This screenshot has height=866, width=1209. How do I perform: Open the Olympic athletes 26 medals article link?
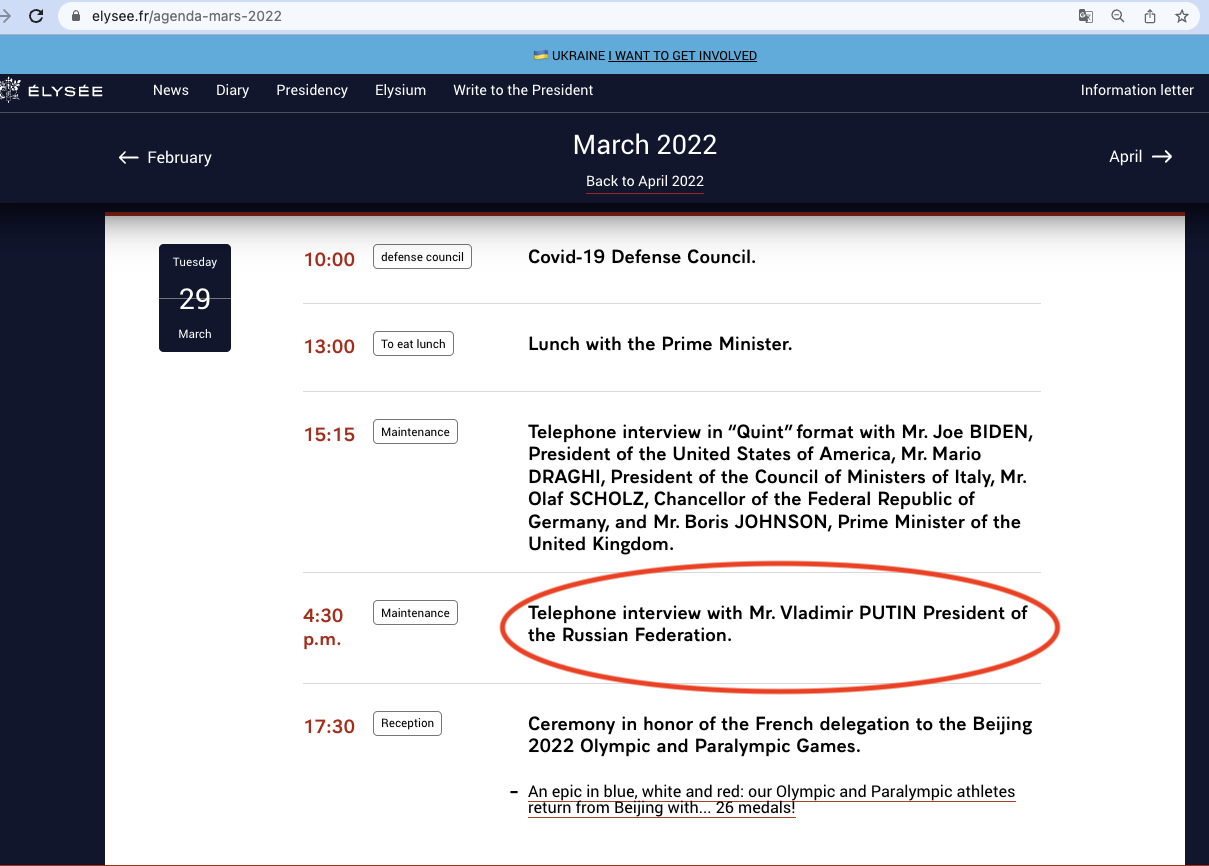click(771, 799)
